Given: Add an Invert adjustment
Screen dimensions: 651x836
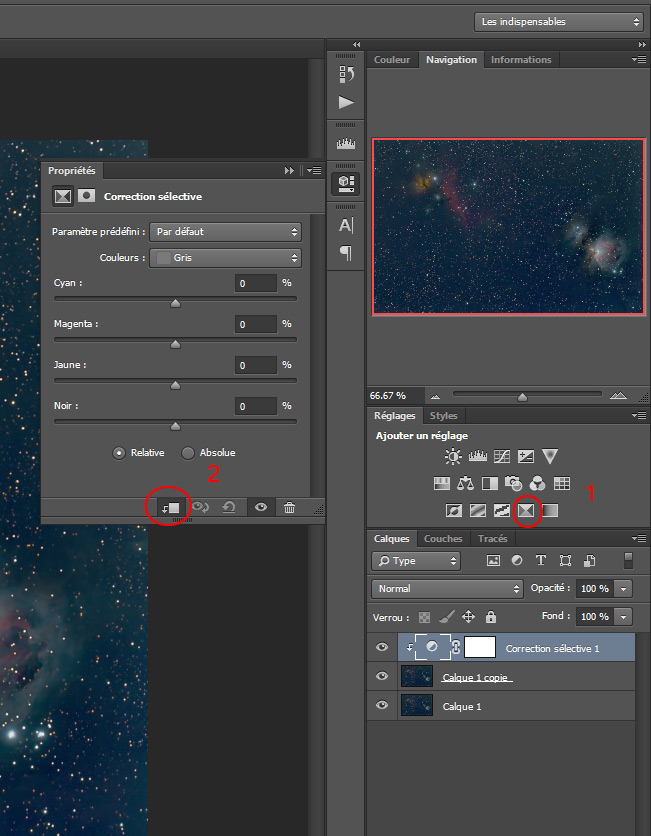Looking at the screenshot, I should [454, 511].
